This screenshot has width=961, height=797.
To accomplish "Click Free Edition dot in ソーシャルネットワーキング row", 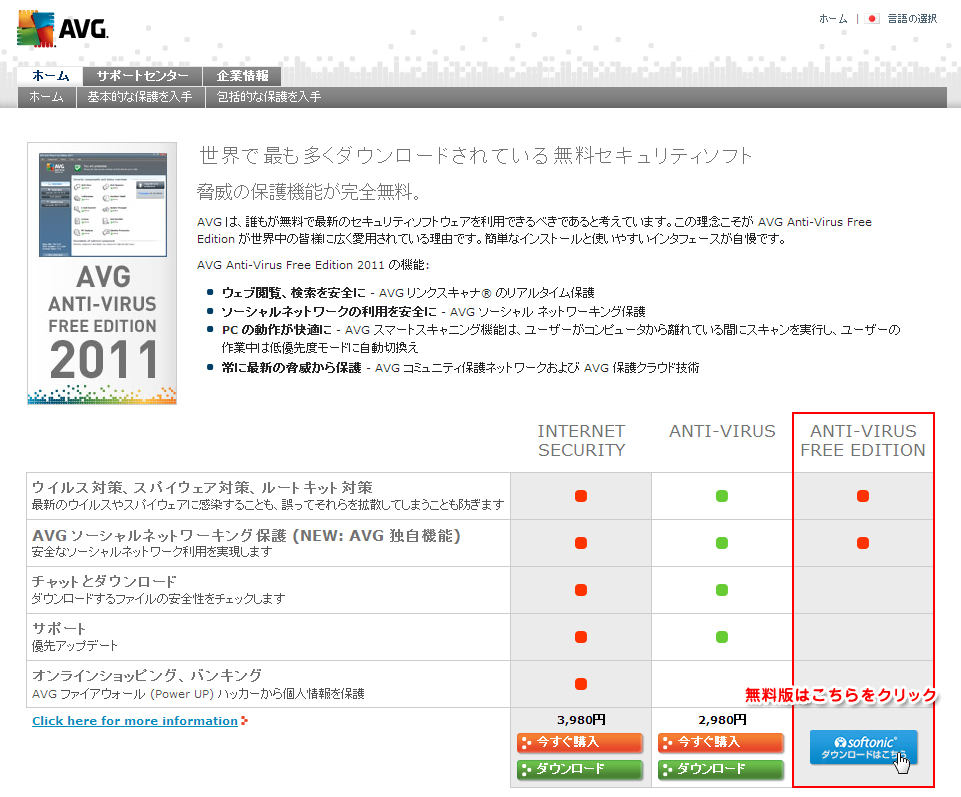I will [x=863, y=543].
